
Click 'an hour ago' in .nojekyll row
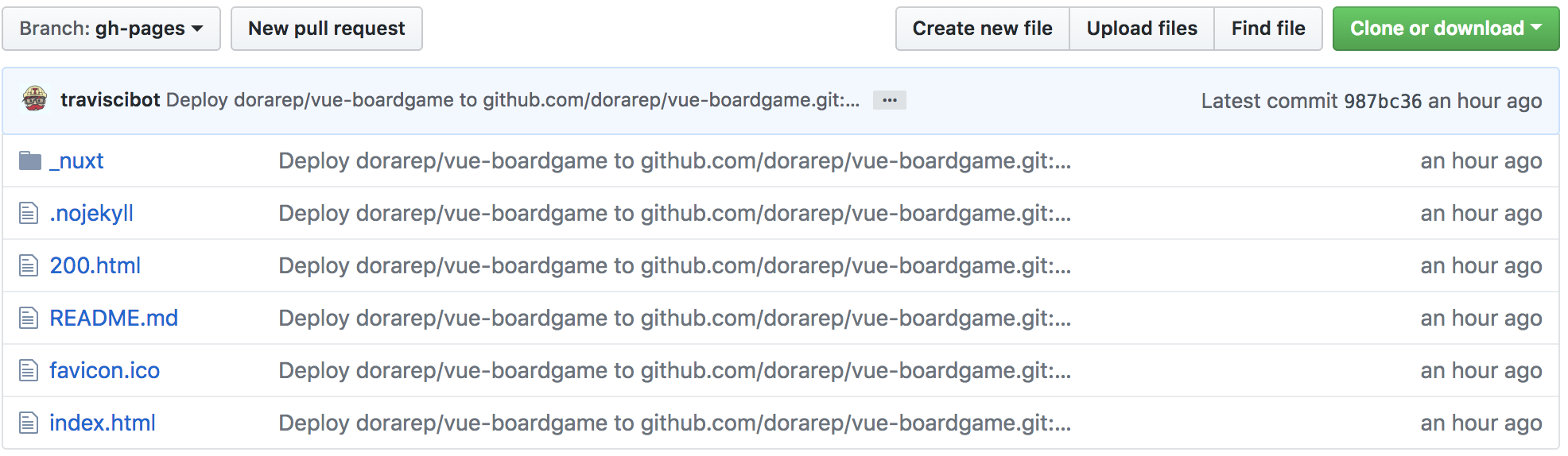click(1481, 213)
